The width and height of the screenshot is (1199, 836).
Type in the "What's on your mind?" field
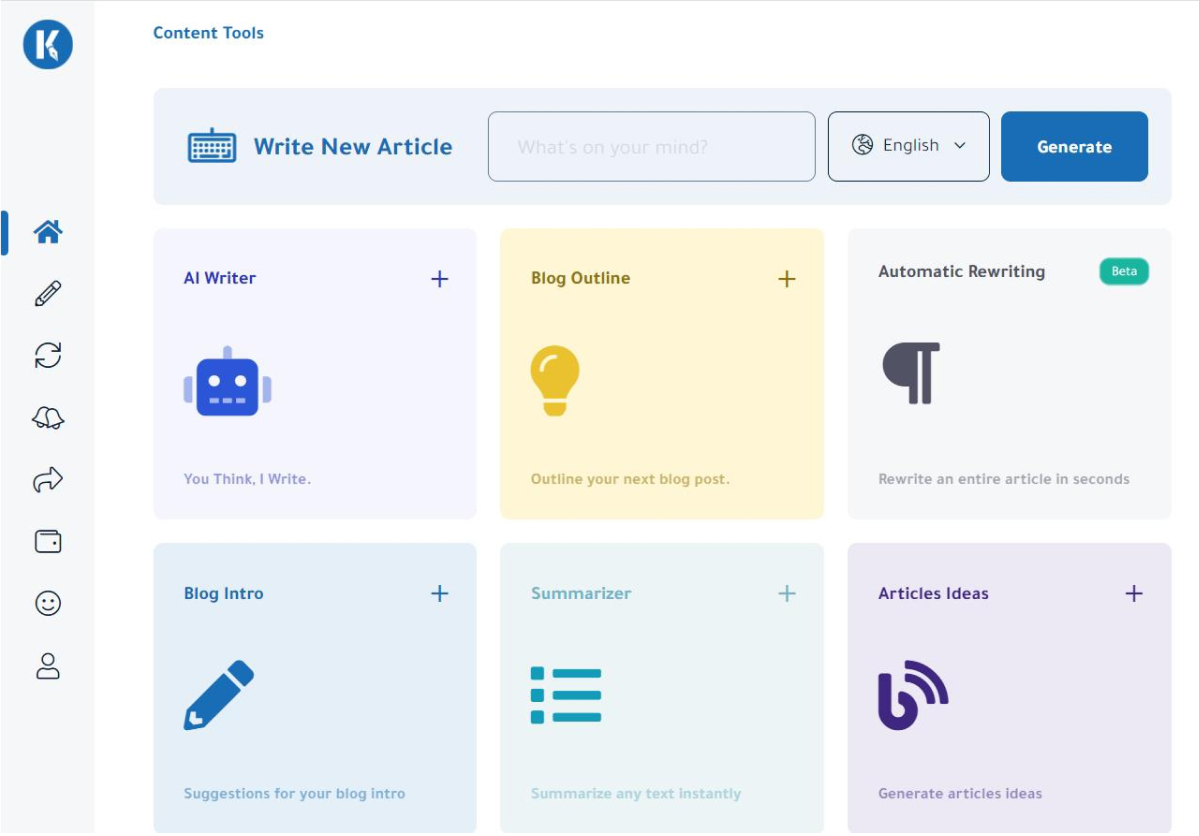651,147
